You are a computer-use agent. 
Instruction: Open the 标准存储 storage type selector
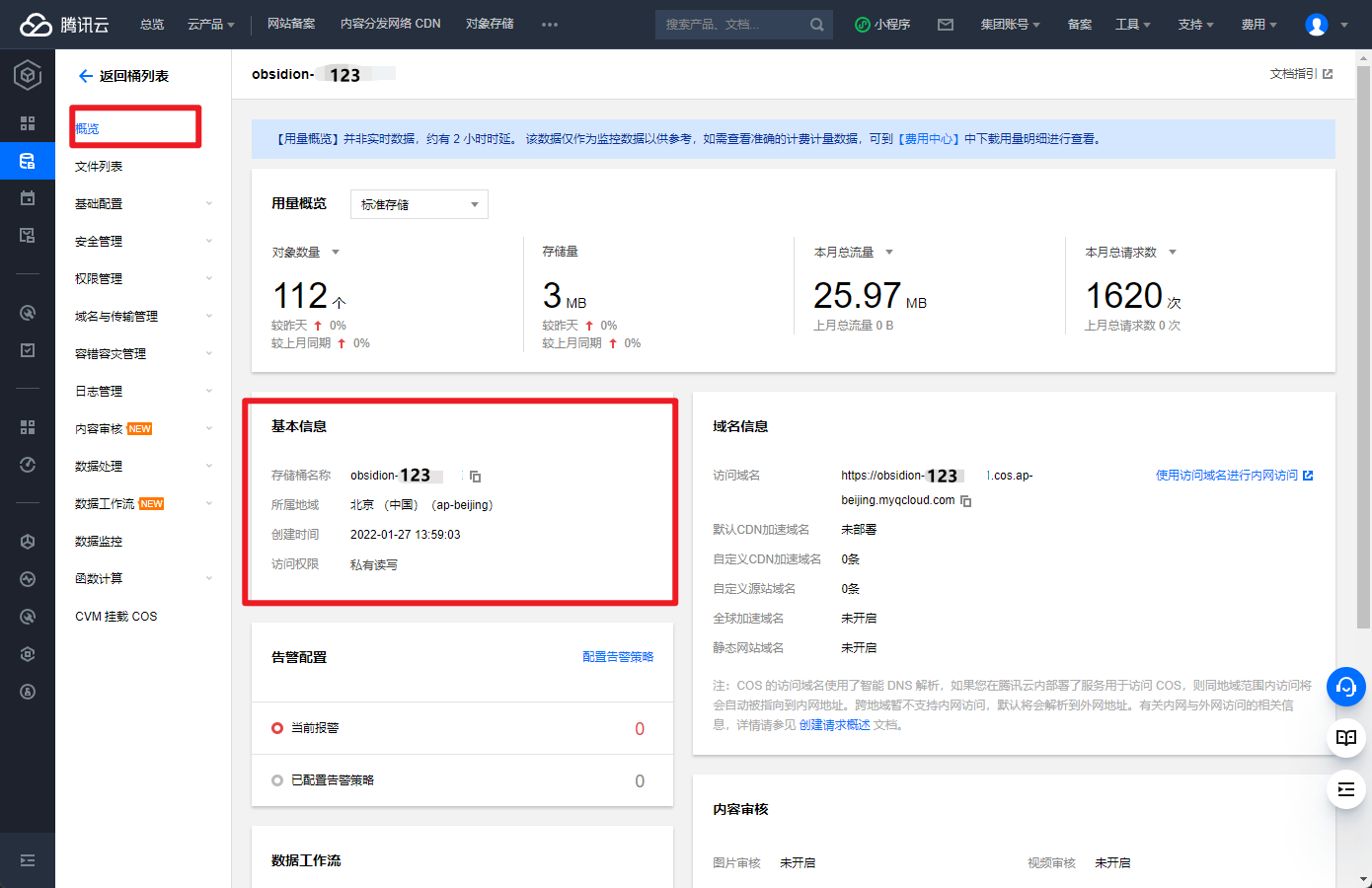tap(419, 204)
